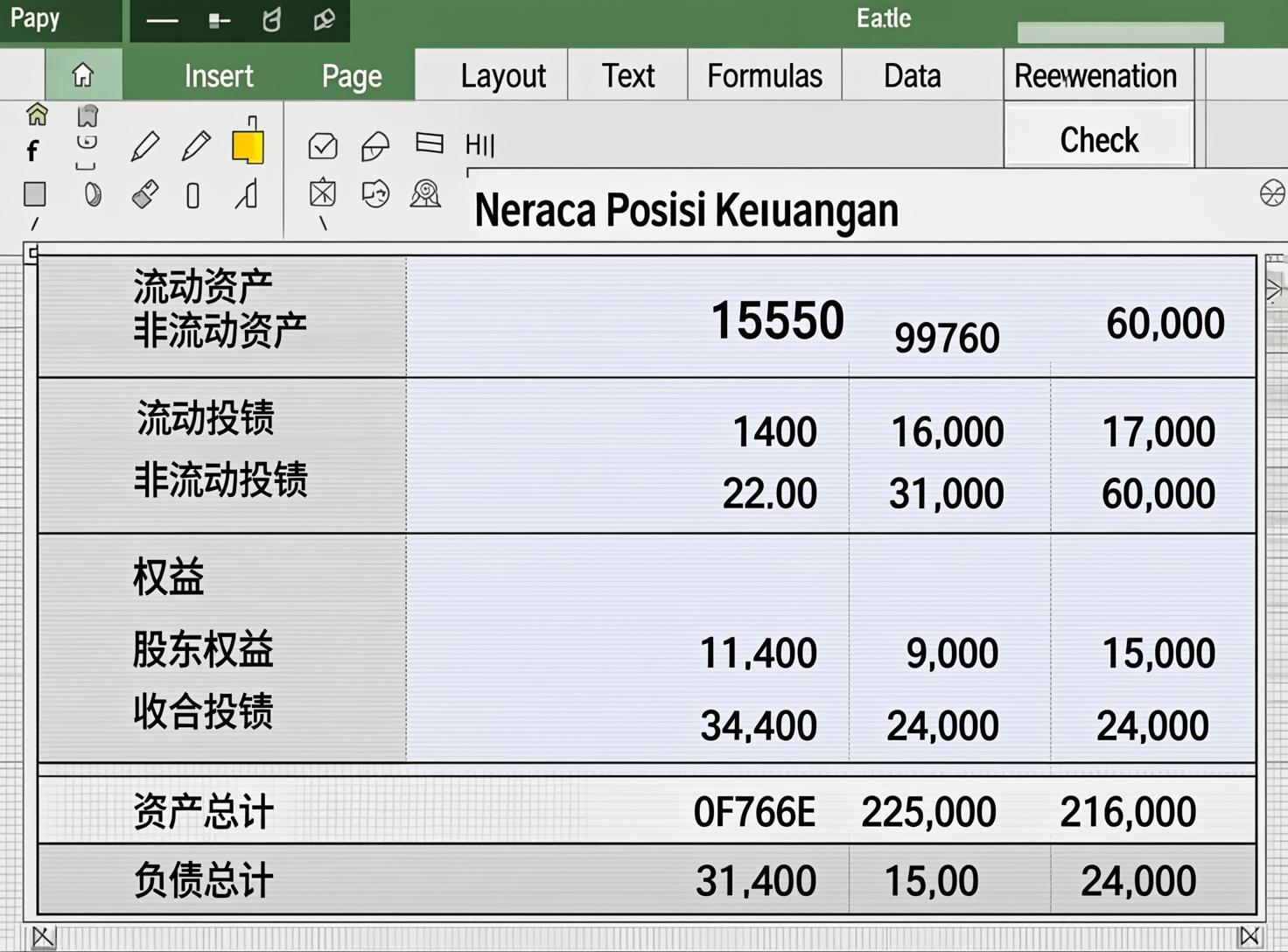This screenshot has height=952, width=1288.
Task: Select the 资产总计 row label
Action: [x=203, y=812]
